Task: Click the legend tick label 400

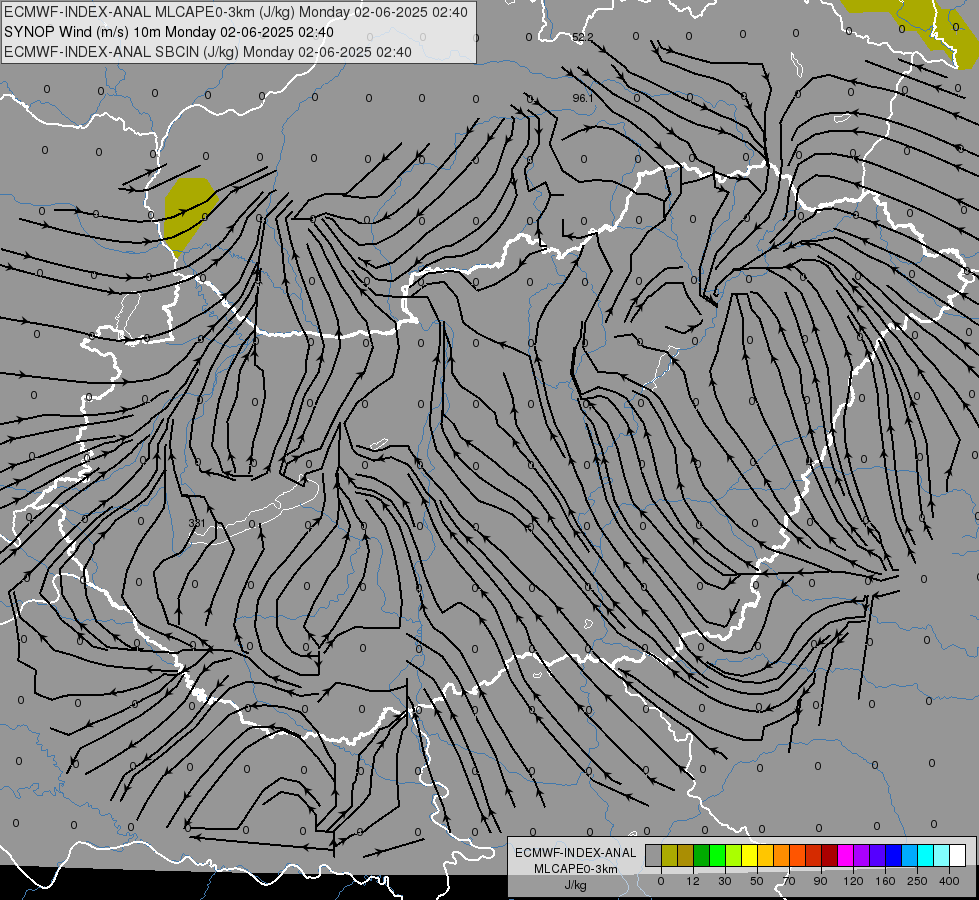Action: click(x=949, y=881)
